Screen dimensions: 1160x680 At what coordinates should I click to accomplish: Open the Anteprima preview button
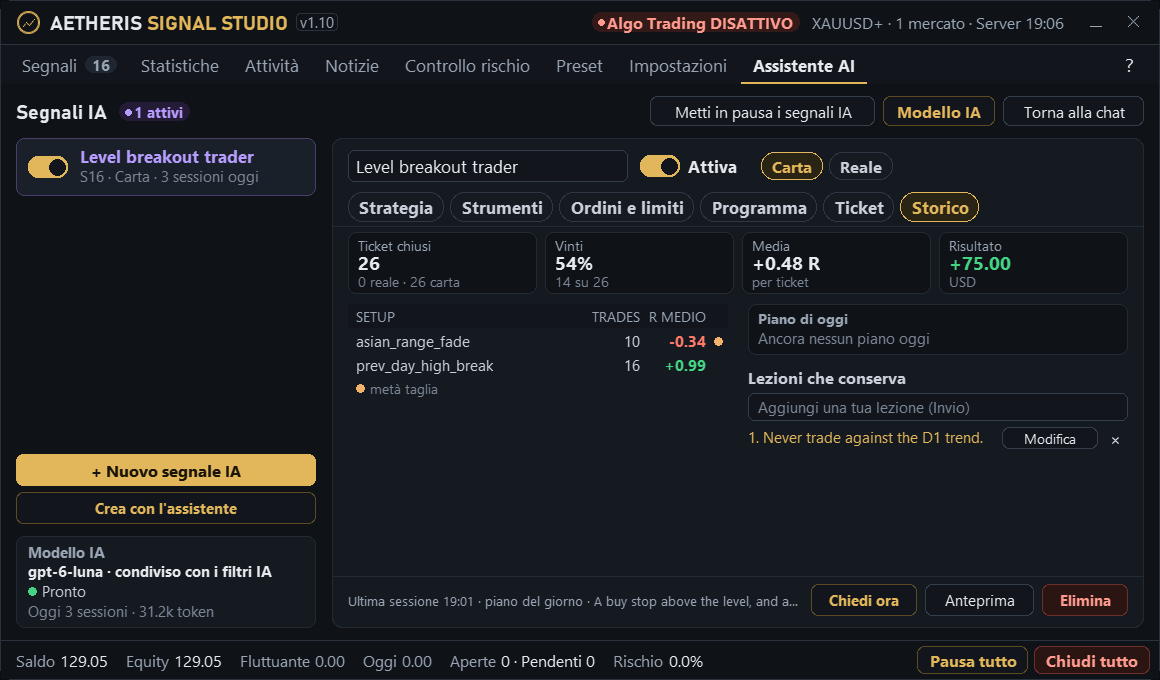pyautogui.click(x=979, y=601)
